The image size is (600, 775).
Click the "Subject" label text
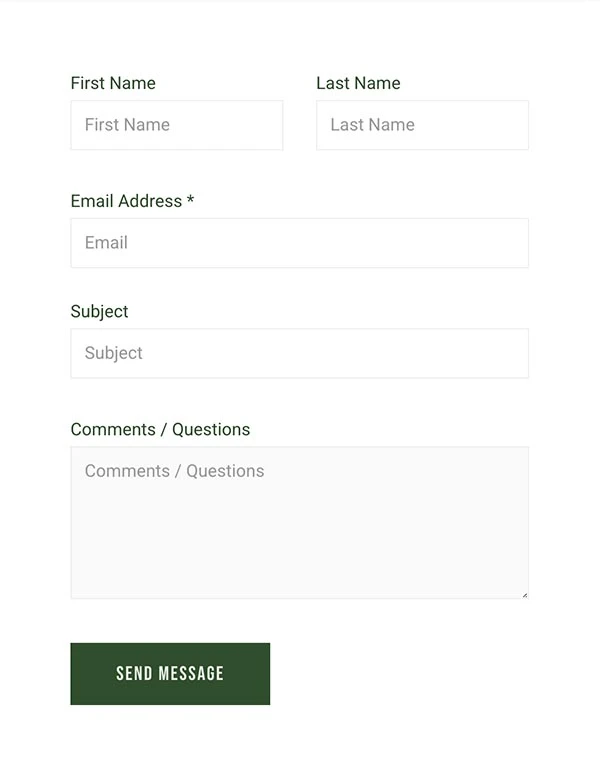[x=99, y=311]
